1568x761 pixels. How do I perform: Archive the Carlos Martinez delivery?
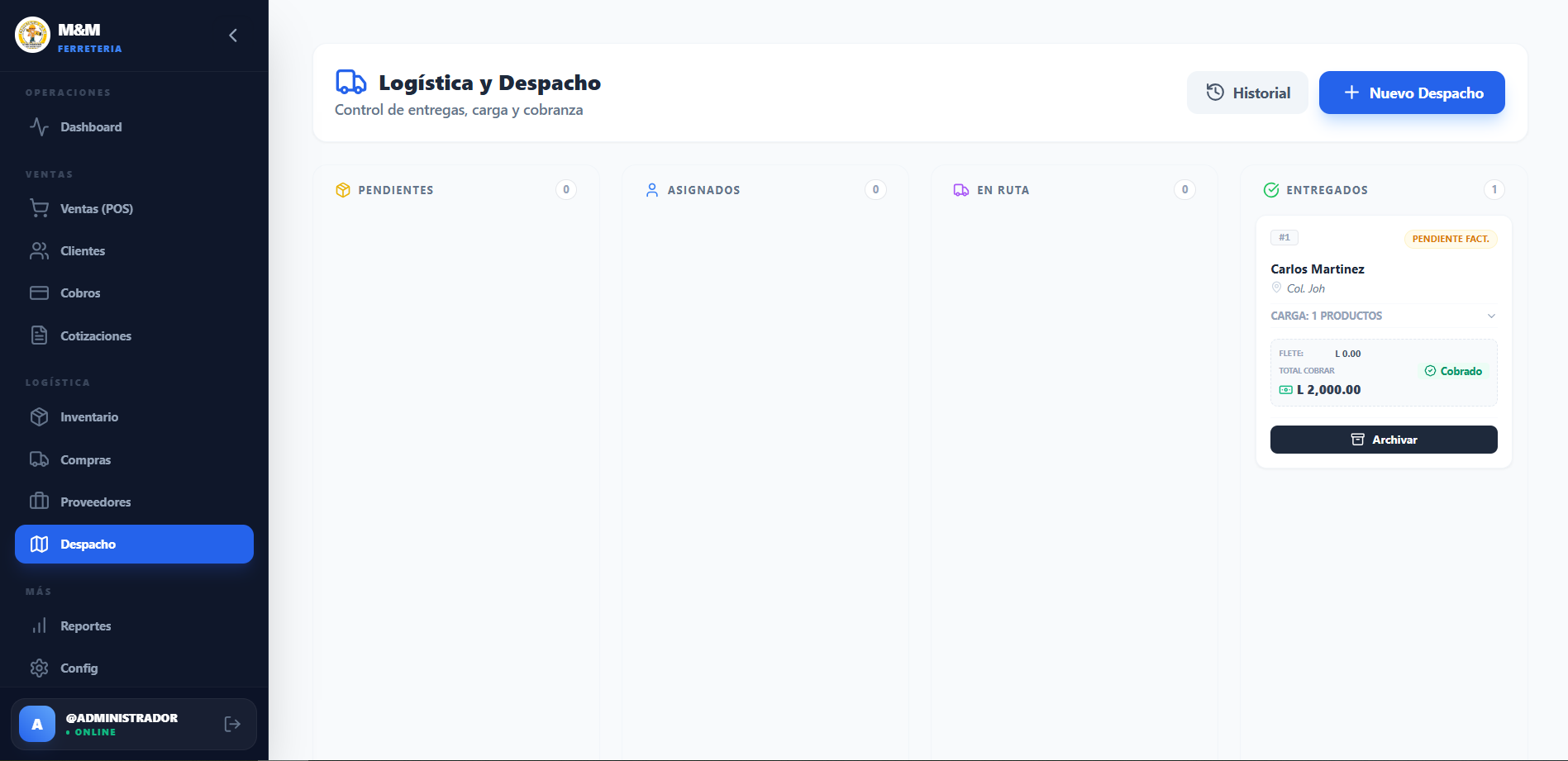point(1383,440)
